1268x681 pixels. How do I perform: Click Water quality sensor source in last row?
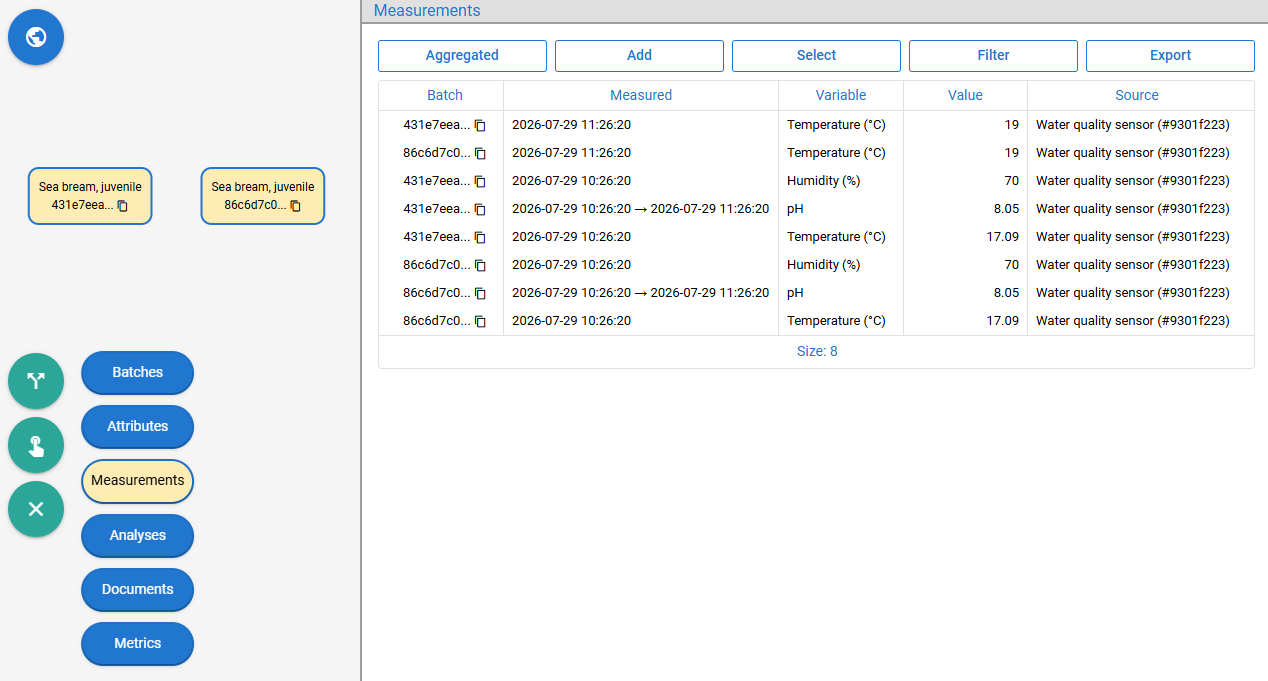coord(1133,321)
